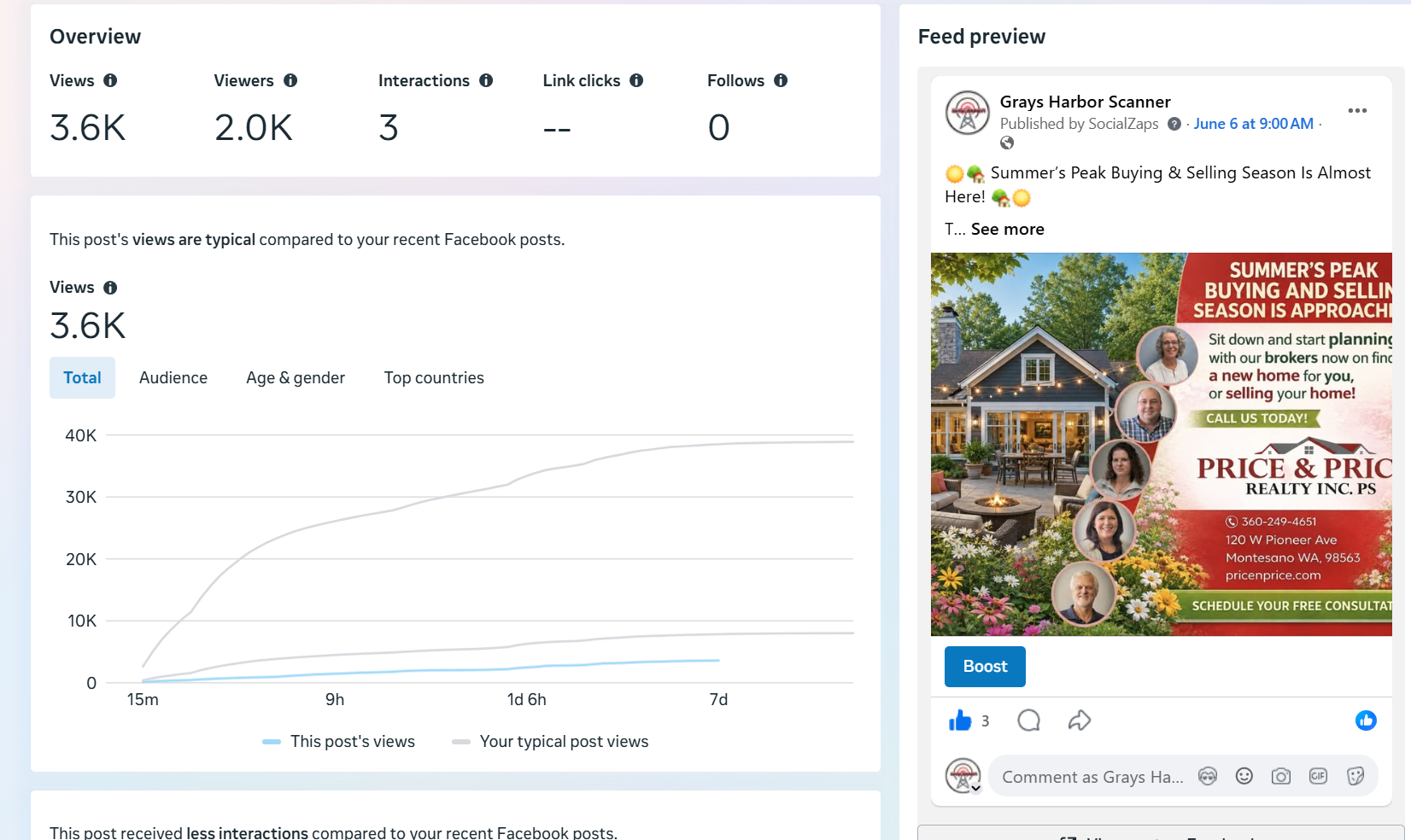Open the emoji picker in comment box

click(x=1244, y=776)
